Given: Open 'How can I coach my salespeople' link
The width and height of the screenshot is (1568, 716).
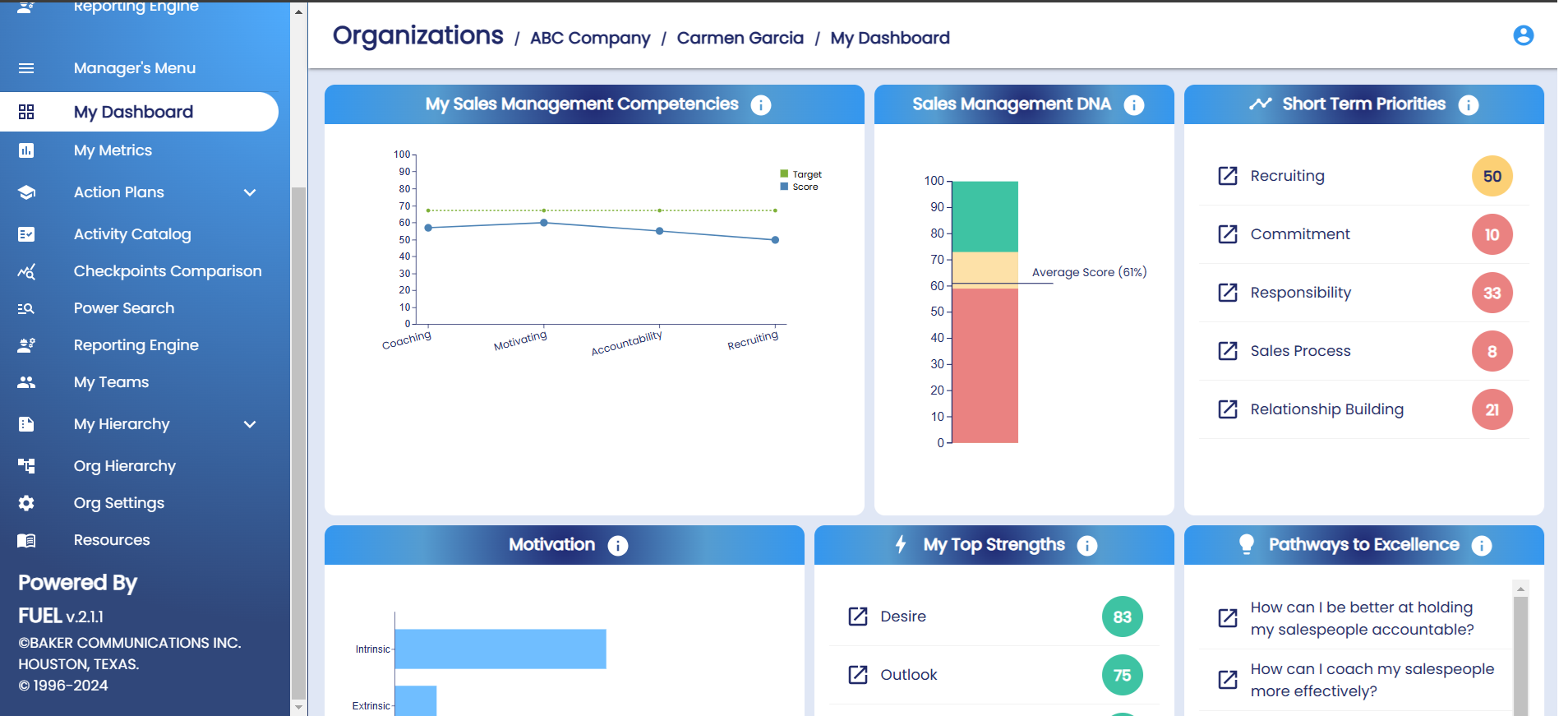Looking at the screenshot, I should coord(1371,680).
